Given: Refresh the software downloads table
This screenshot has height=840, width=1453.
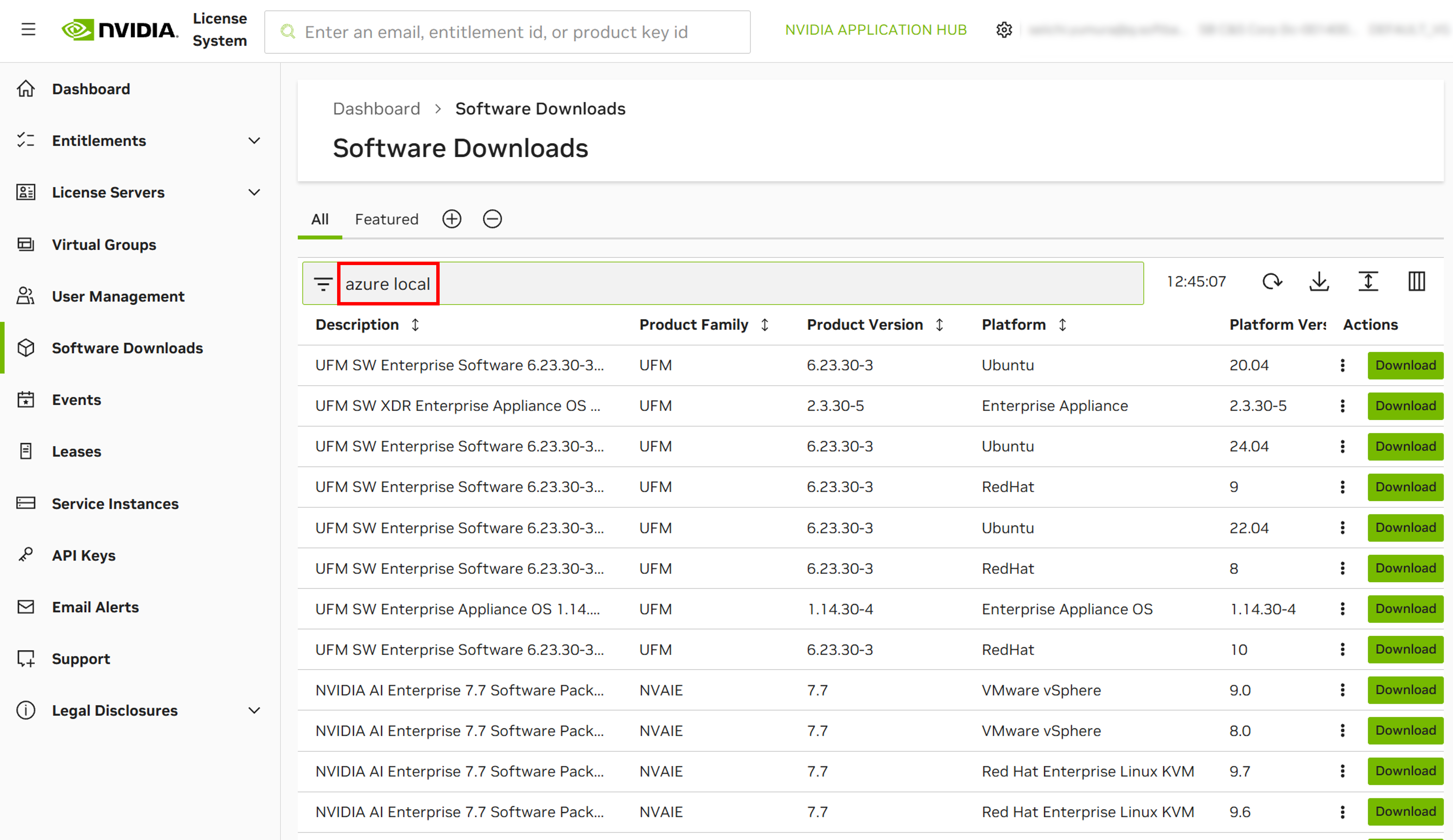Looking at the screenshot, I should click(x=1272, y=282).
